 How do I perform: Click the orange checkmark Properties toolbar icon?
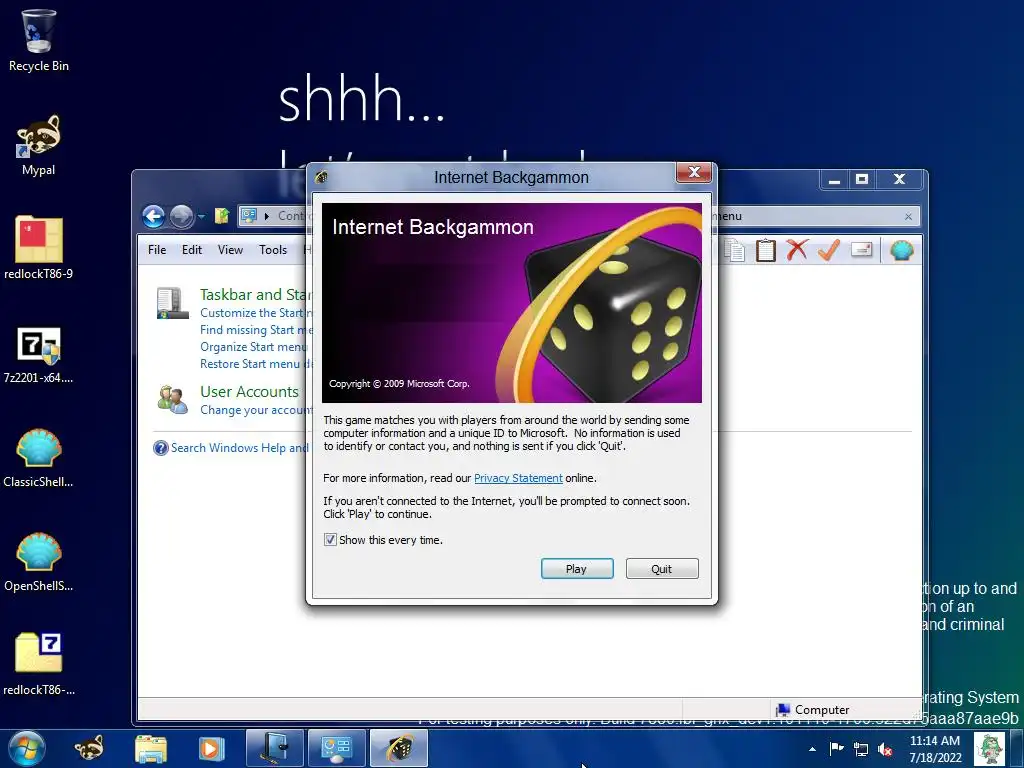coord(828,249)
